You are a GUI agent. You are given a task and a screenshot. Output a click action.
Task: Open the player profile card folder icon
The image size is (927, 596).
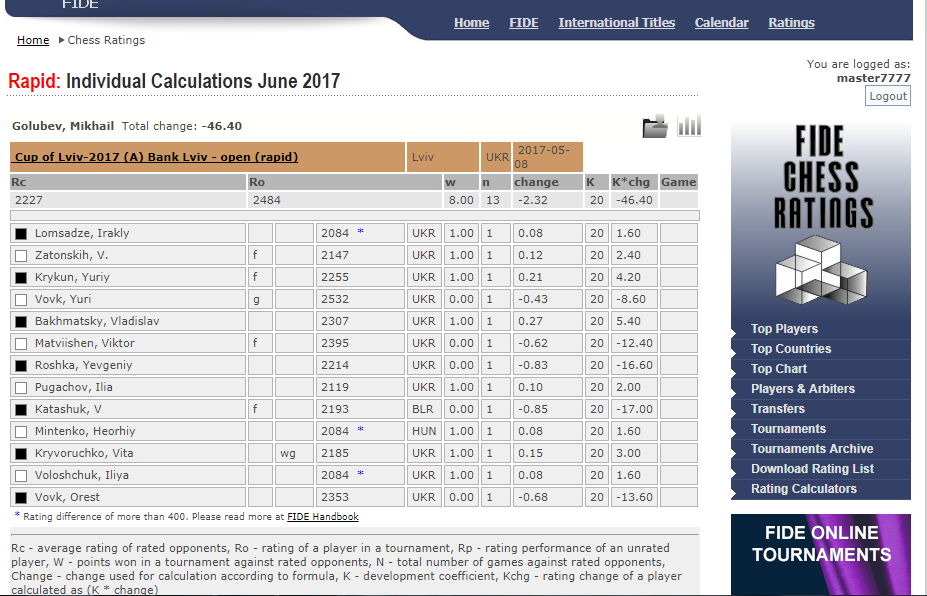point(654,126)
